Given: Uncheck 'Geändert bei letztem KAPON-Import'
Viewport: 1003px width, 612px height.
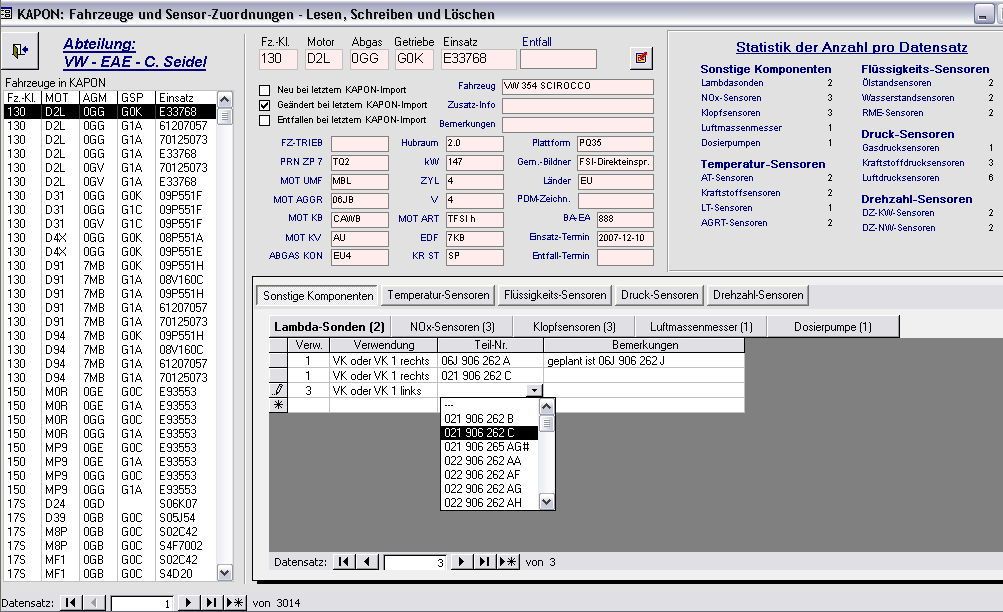Looking at the screenshot, I should click(x=264, y=105).
